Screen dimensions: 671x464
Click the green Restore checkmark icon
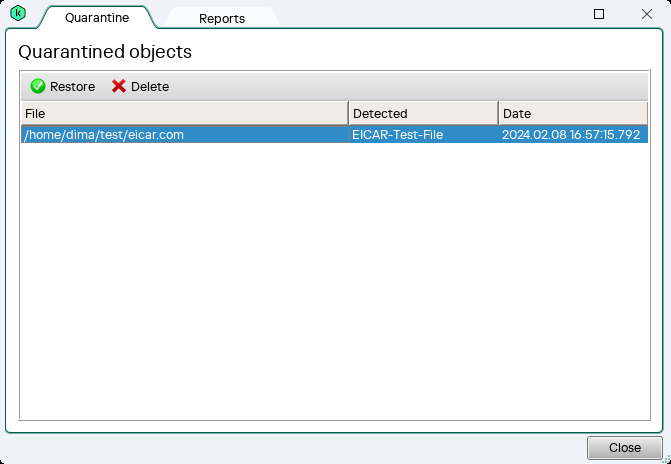coord(38,86)
